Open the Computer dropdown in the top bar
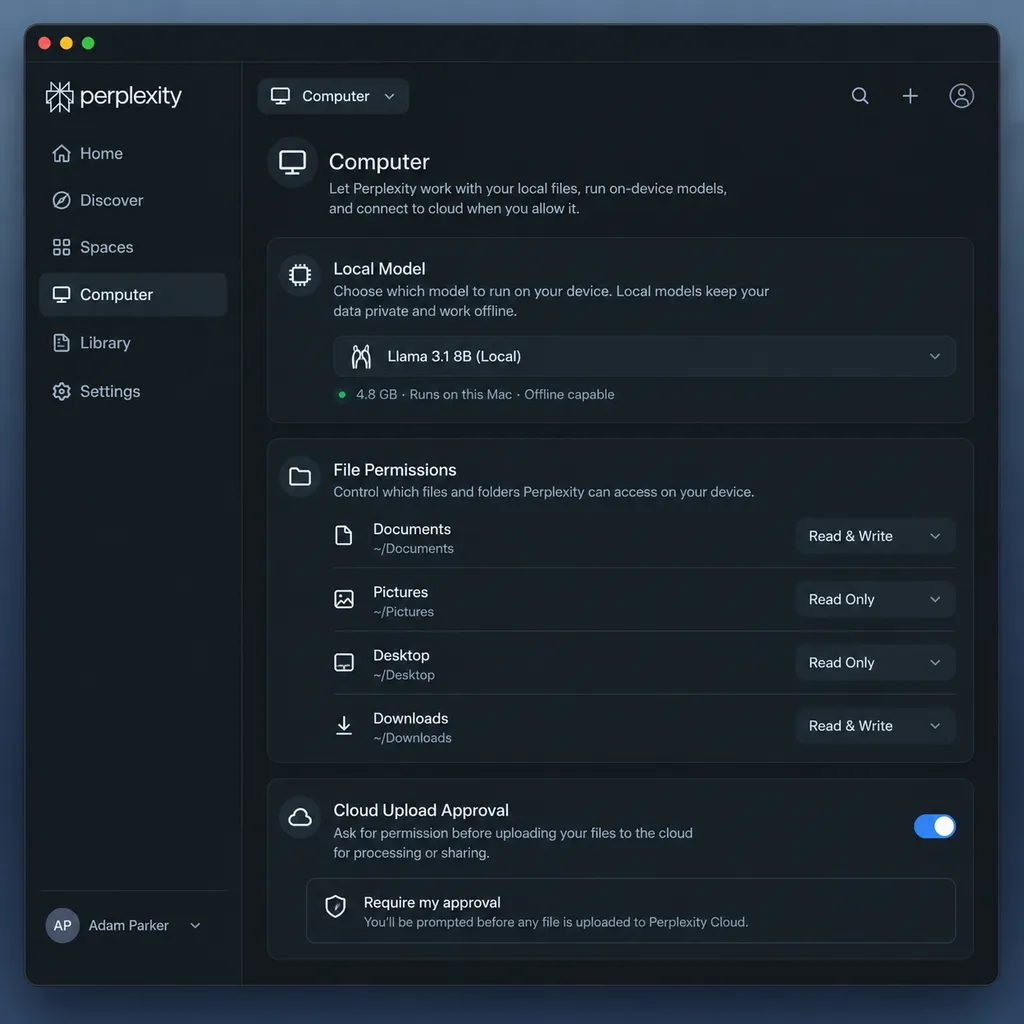Viewport: 1024px width, 1024px height. tap(333, 96)
